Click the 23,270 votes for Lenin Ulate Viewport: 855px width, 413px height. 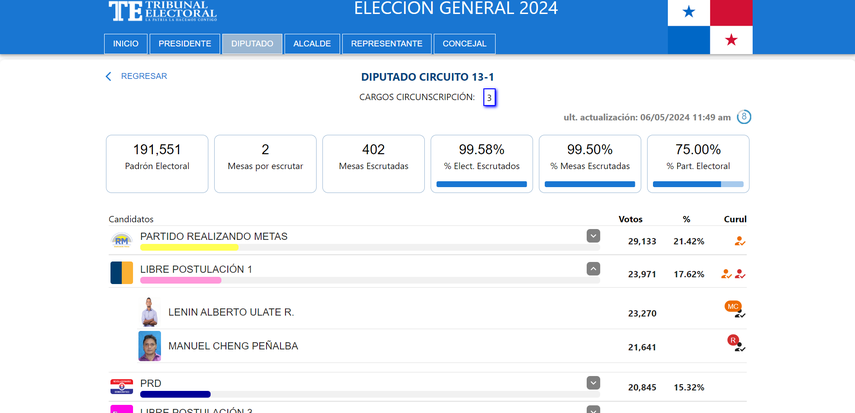click(642, 314)
